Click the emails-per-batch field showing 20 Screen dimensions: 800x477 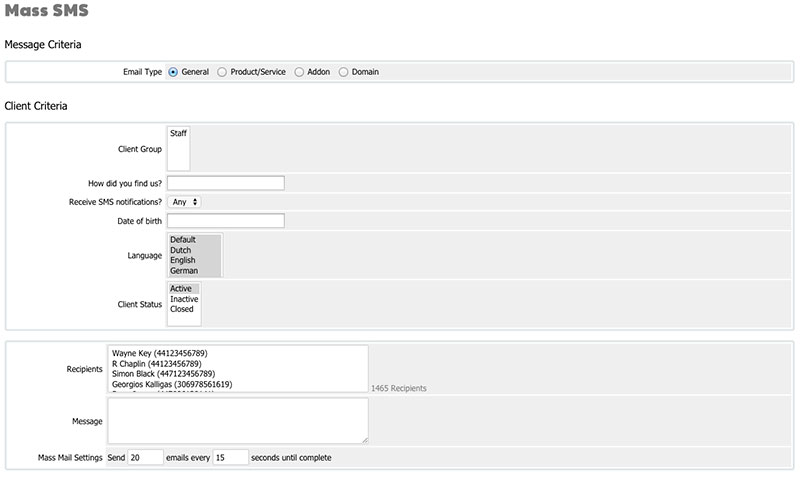tap(145, 458)
